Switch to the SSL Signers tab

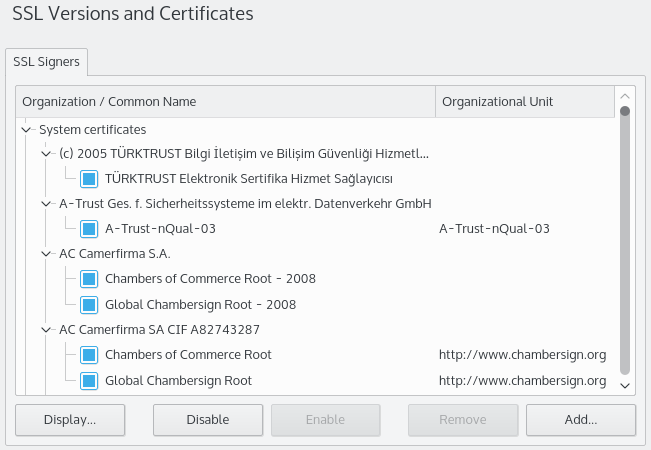[x=47, y=62]
